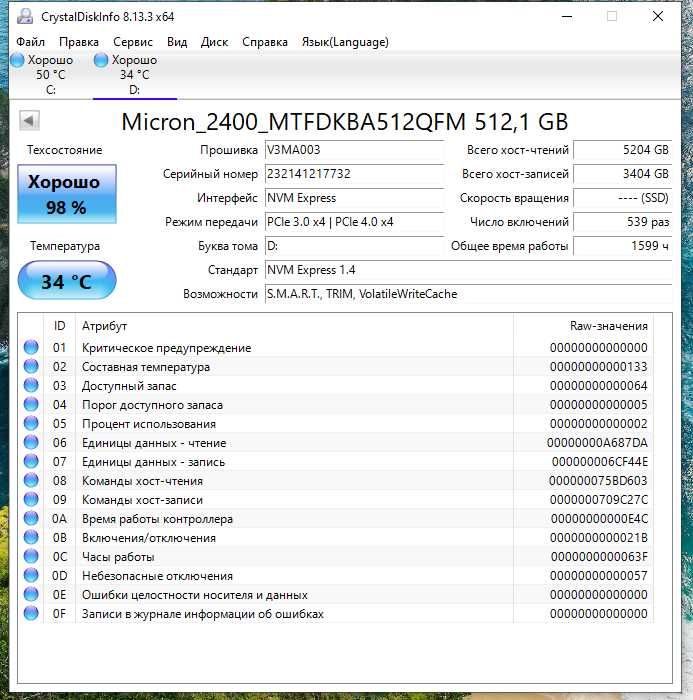Select row Единицы данных - запись

(336, 462)
